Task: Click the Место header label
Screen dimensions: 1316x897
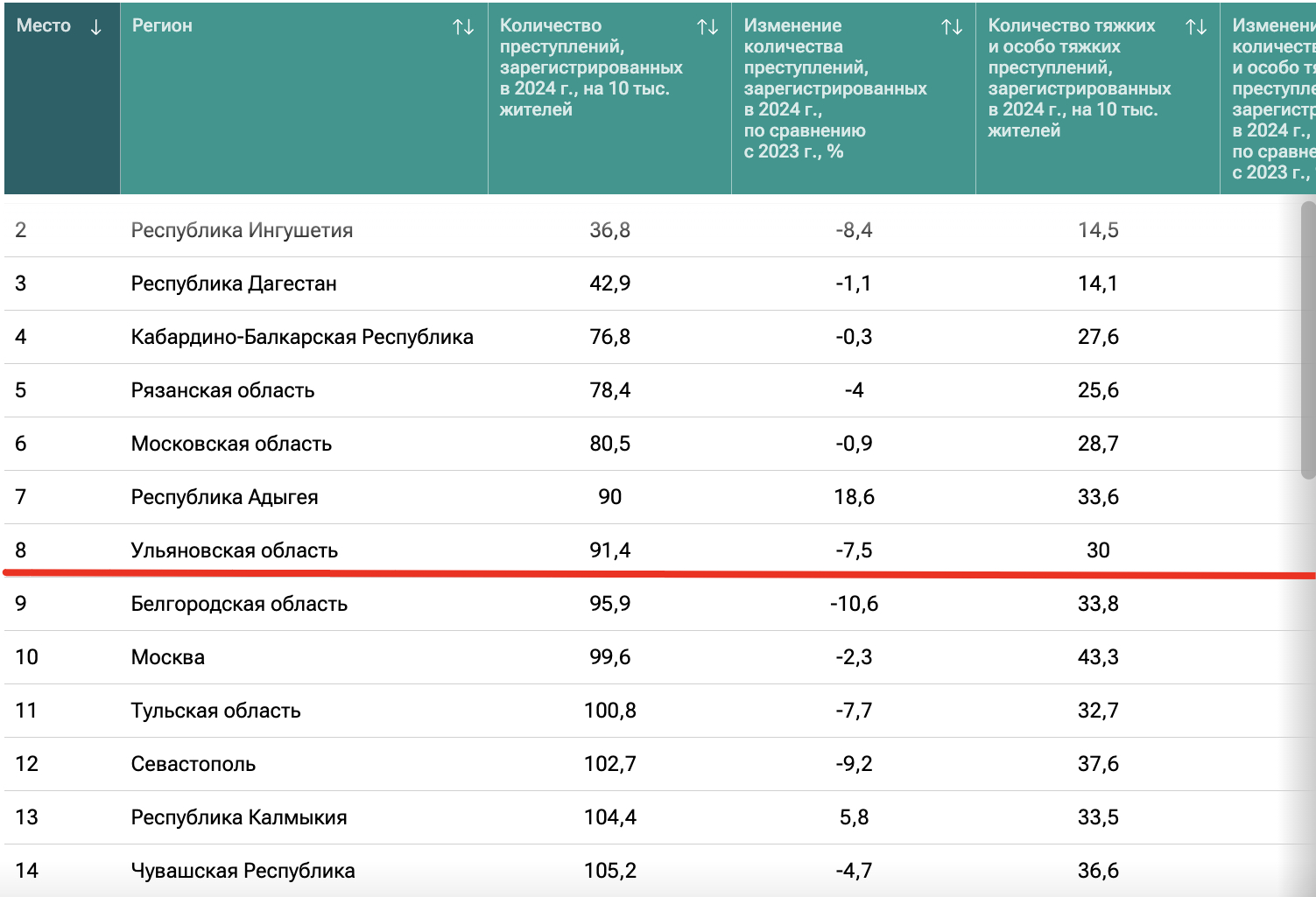Action: [x=44, y=26]
